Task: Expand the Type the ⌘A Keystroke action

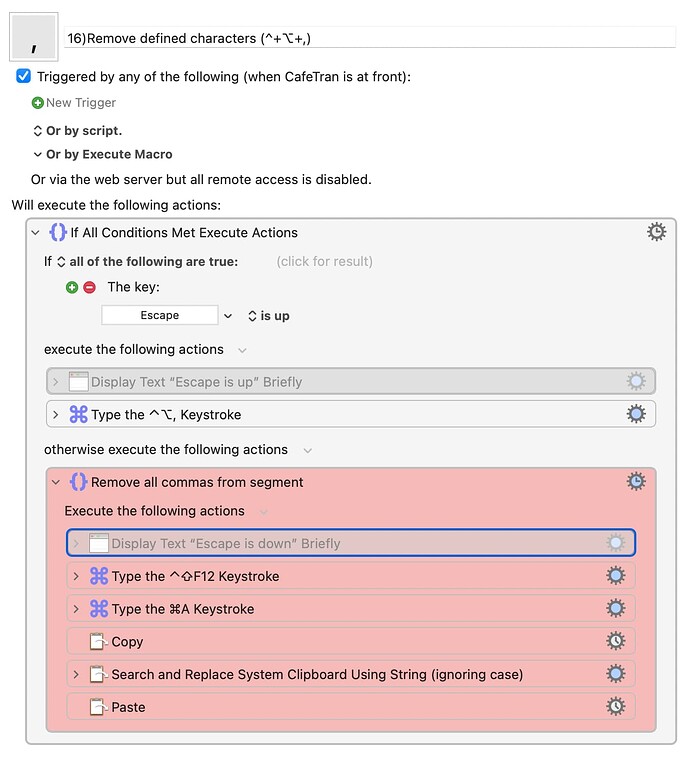Action: click(x=76, y=609)
